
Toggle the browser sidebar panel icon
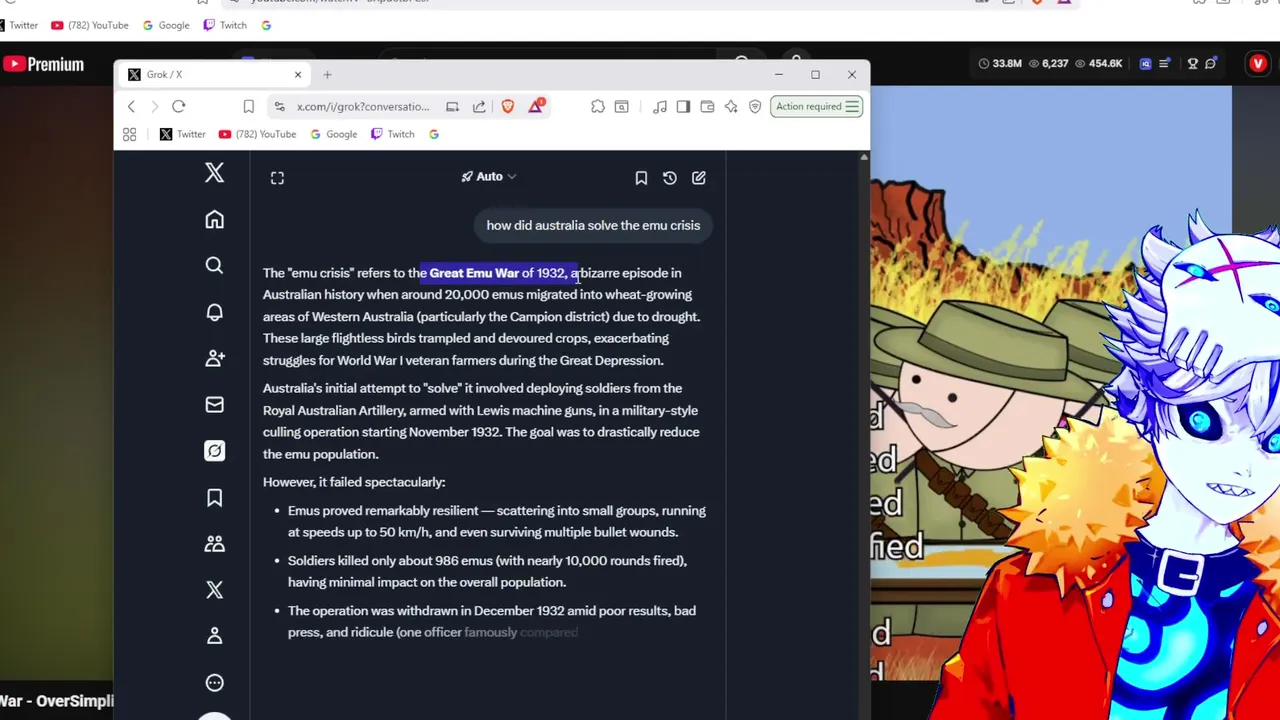coord(683,107)
